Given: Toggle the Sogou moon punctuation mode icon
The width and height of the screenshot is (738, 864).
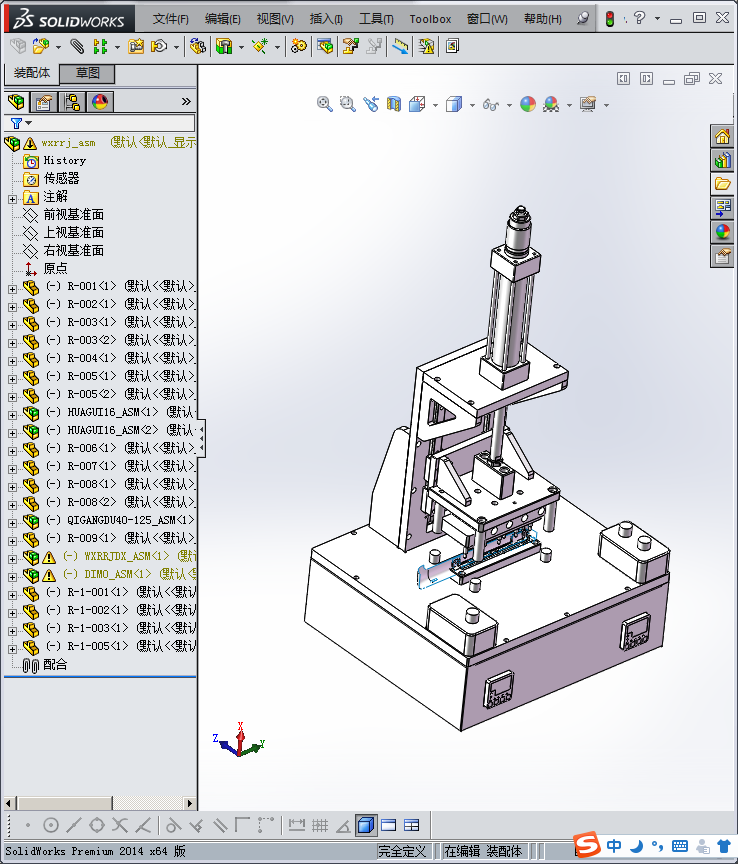Looking at the screenshot, I should (637, 846).
